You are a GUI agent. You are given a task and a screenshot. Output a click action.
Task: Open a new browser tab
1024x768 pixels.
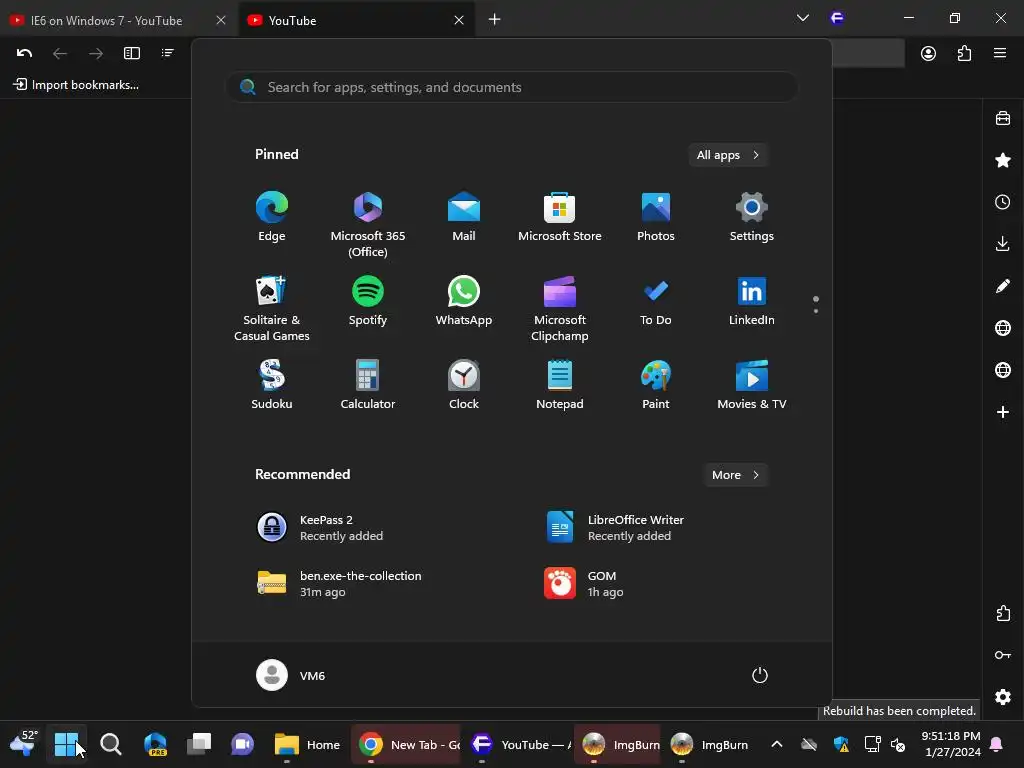[x=494, y=20]
